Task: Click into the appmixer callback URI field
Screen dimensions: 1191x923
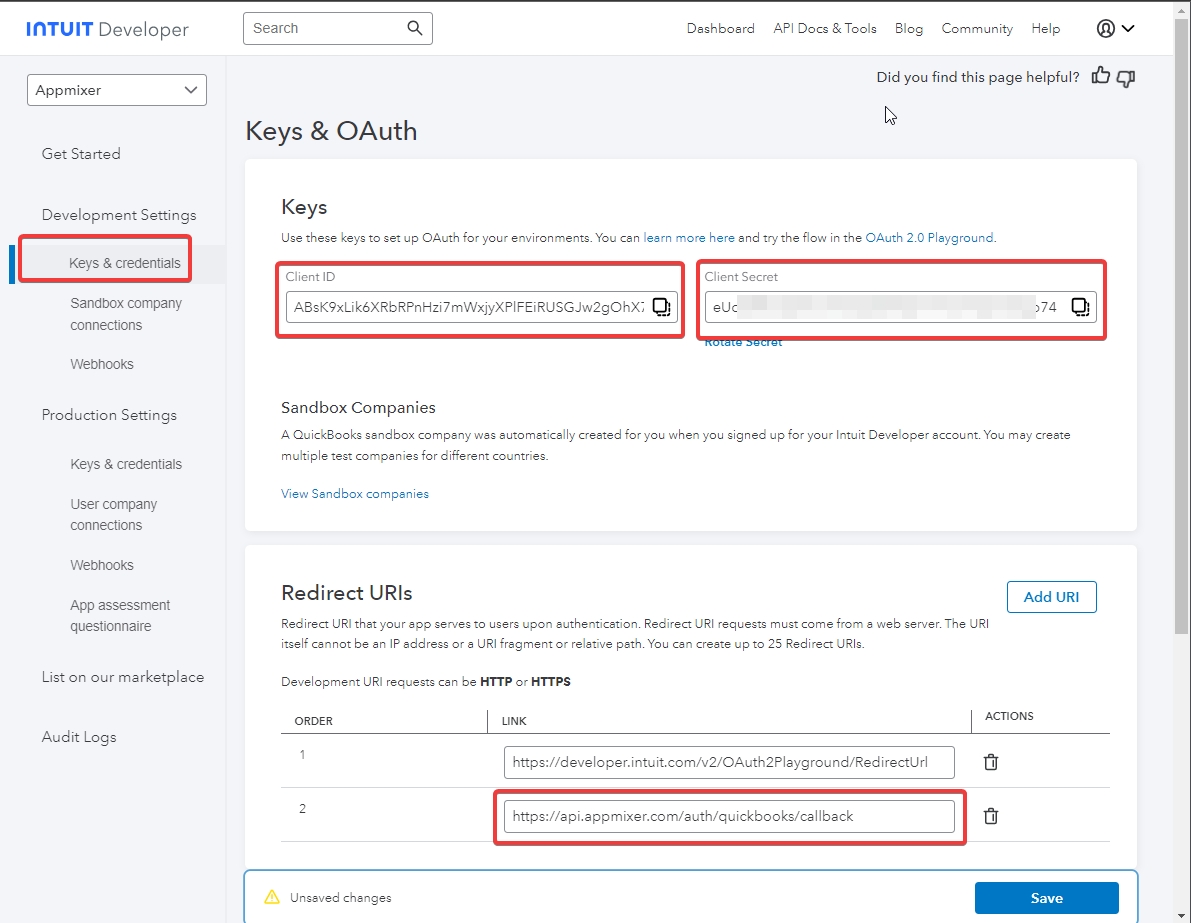Action: (x=729, y=816)
